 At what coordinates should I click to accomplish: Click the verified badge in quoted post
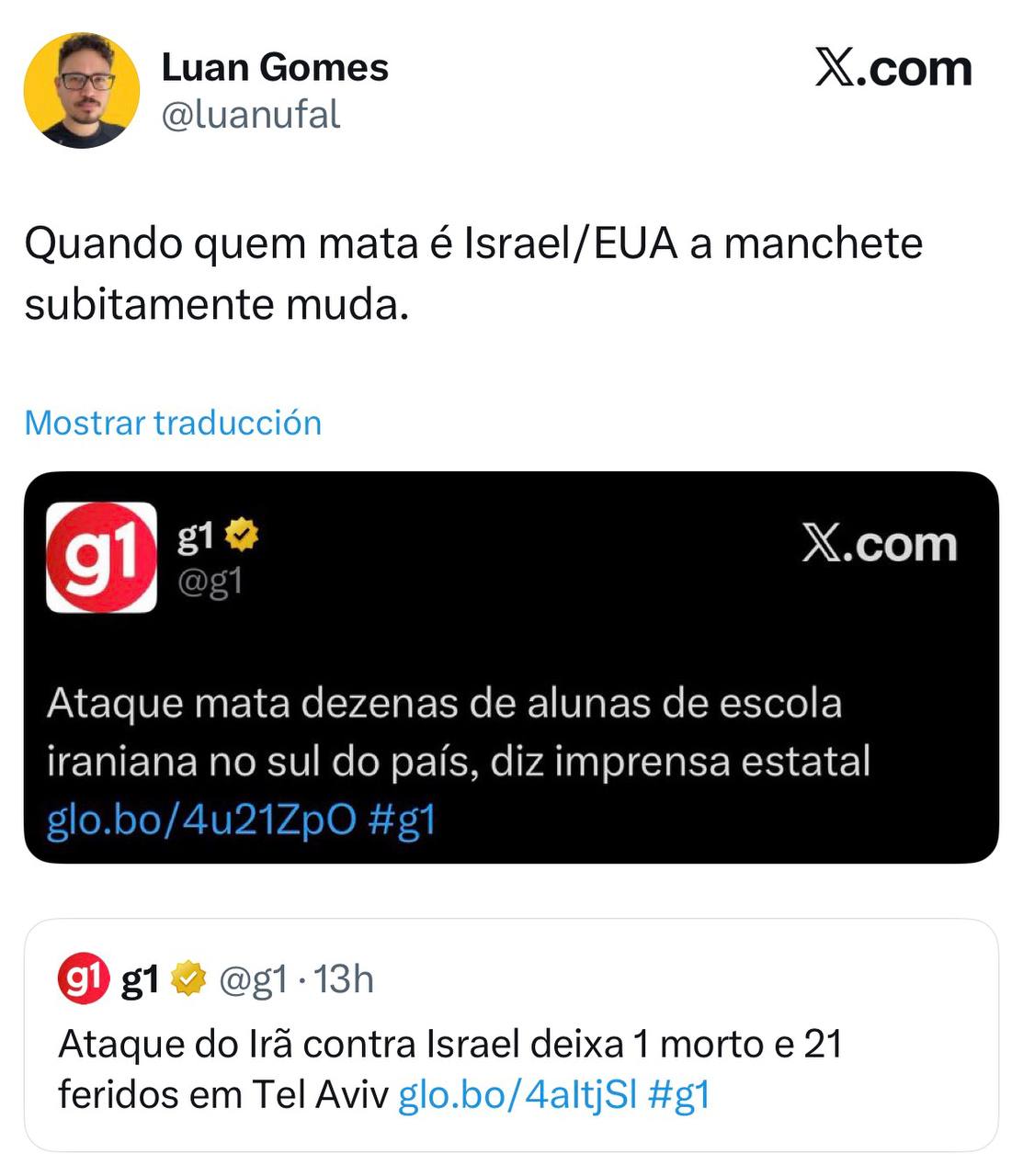[x=188, y=980]
